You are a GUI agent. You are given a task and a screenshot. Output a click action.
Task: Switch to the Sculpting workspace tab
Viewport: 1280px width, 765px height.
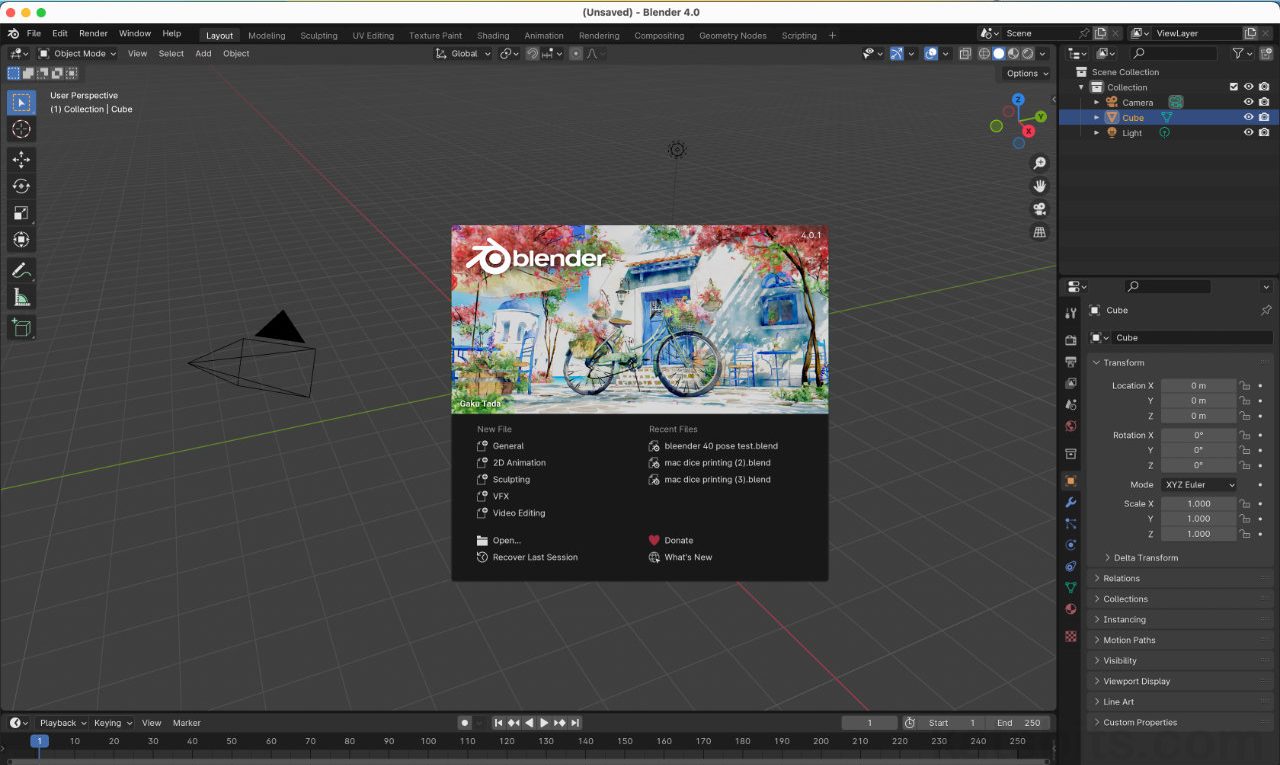click(x=319, y=35)
